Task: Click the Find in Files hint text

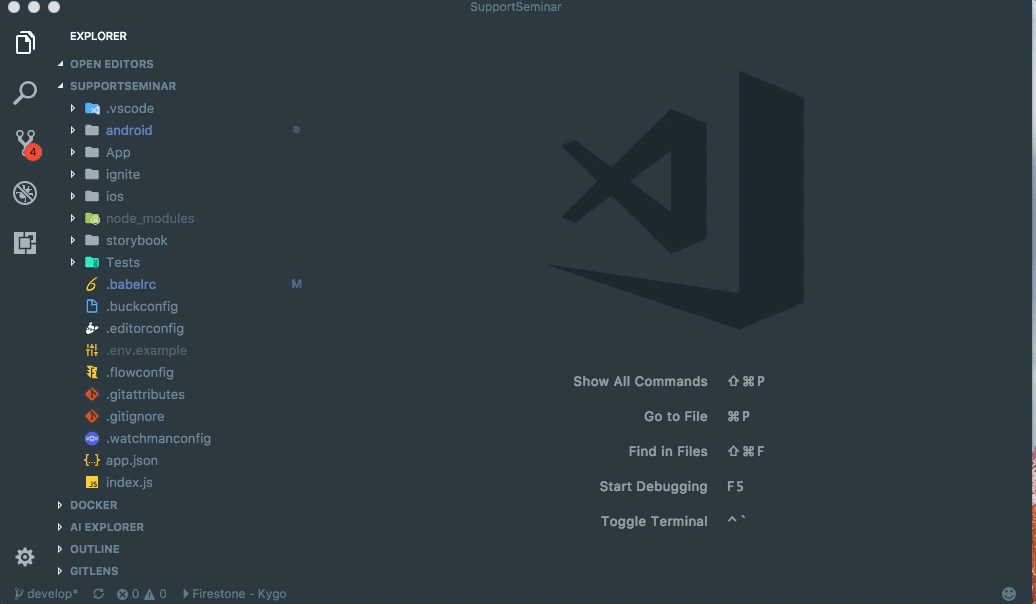Action: pyautogui.click(x=668, y=451)
